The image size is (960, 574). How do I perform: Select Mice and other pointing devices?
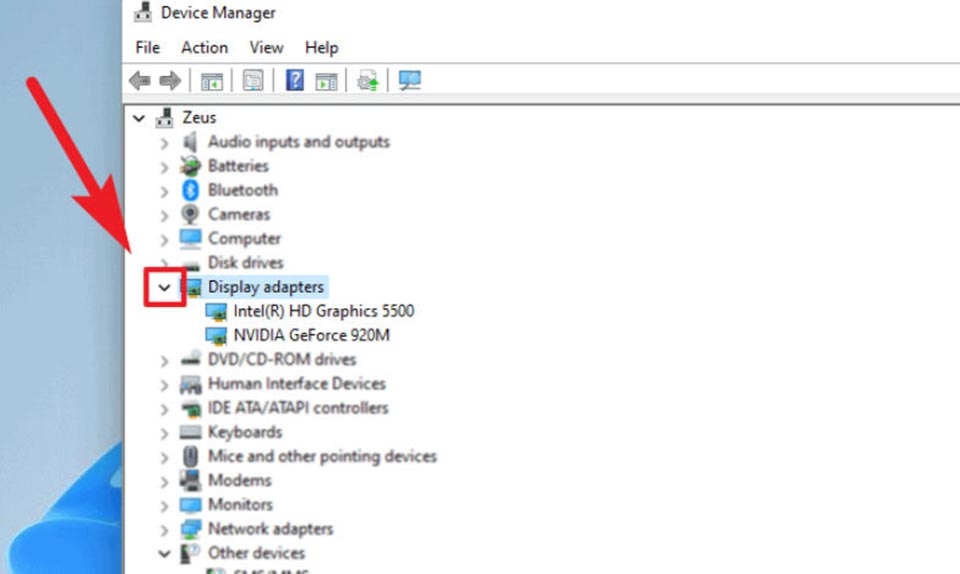coord(322,456)
